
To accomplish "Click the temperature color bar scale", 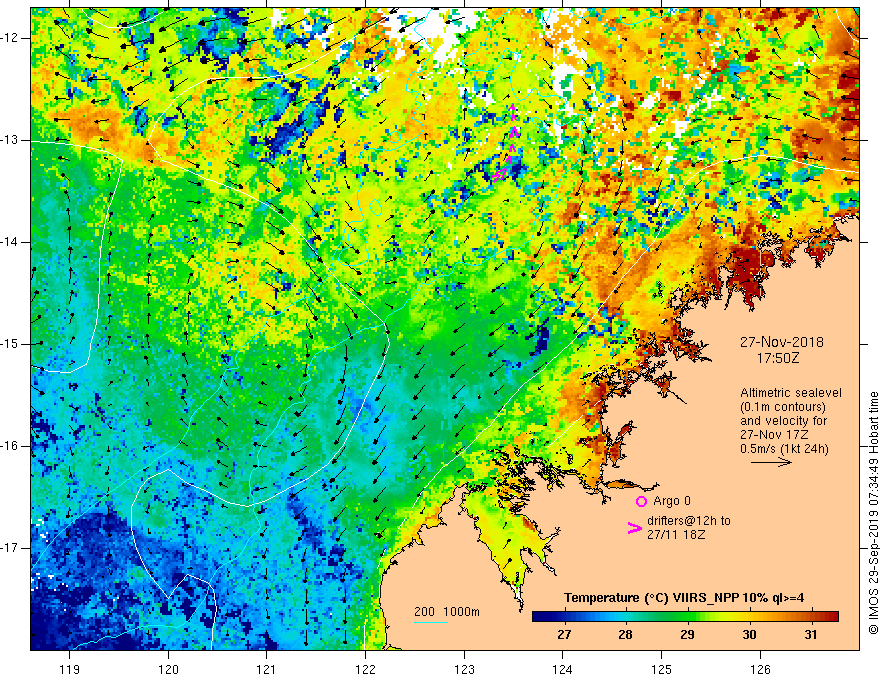I will tap(685, 617).
